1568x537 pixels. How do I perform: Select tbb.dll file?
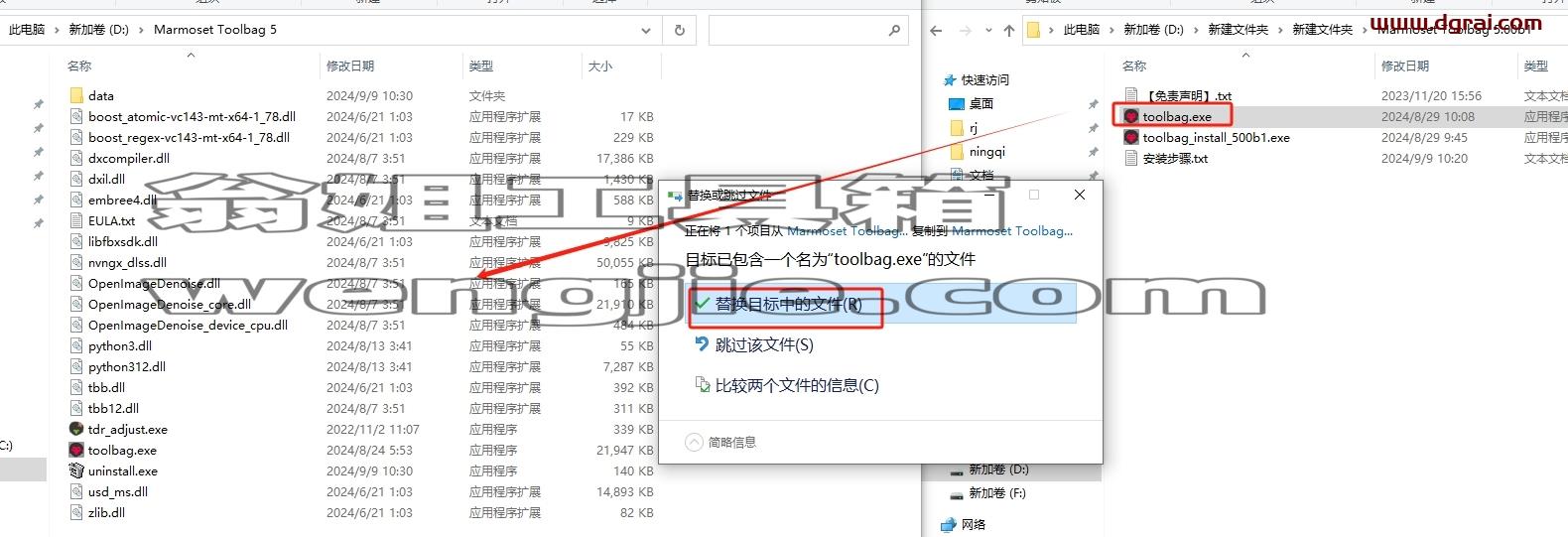pyautogui.click(x=106, y=387)
